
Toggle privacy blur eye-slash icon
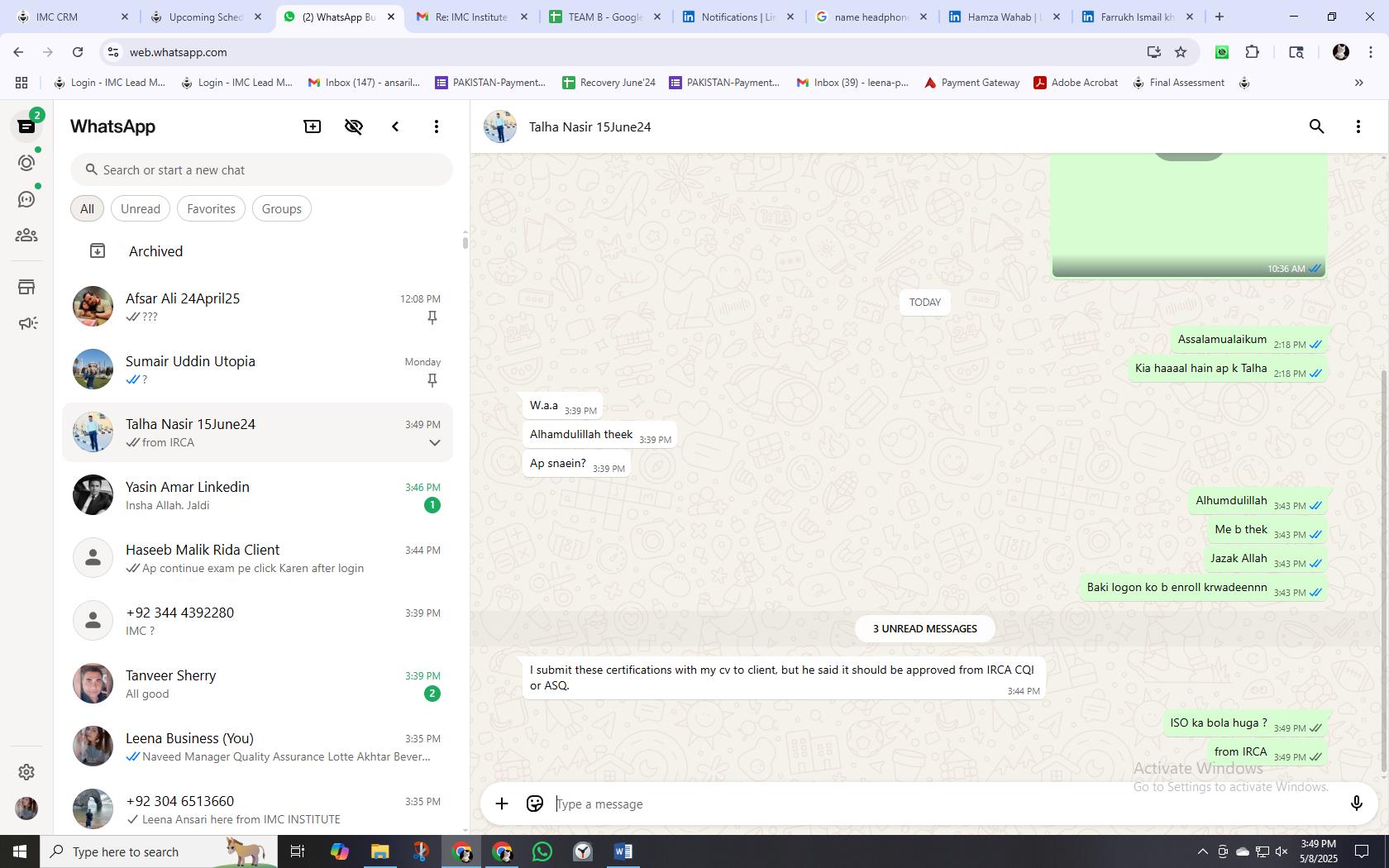point(354,126)
